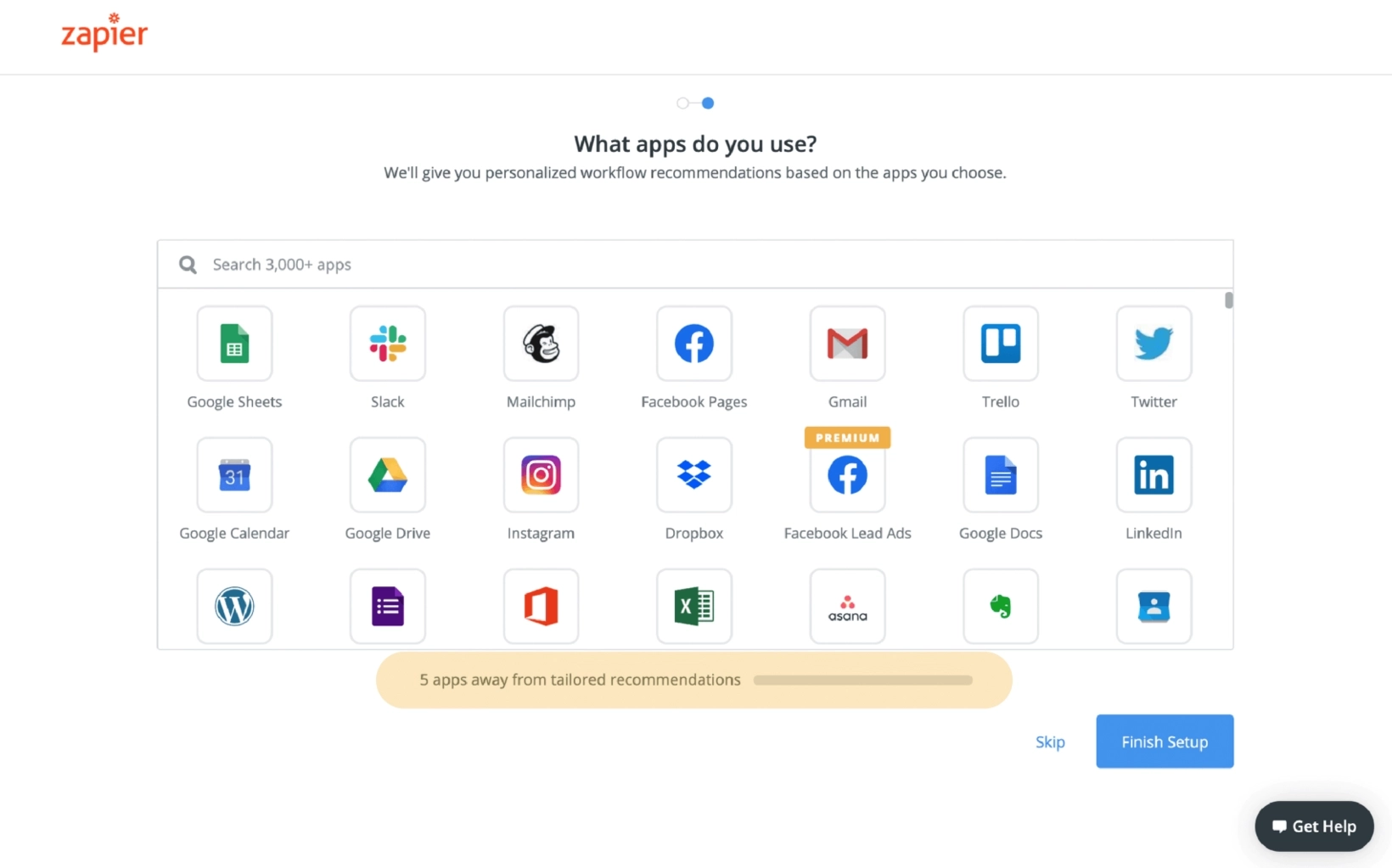This screenshot has height=868, width=1392.
Task: Select the premium Facebook Lead Ads icon
Action: click(847, 475)
